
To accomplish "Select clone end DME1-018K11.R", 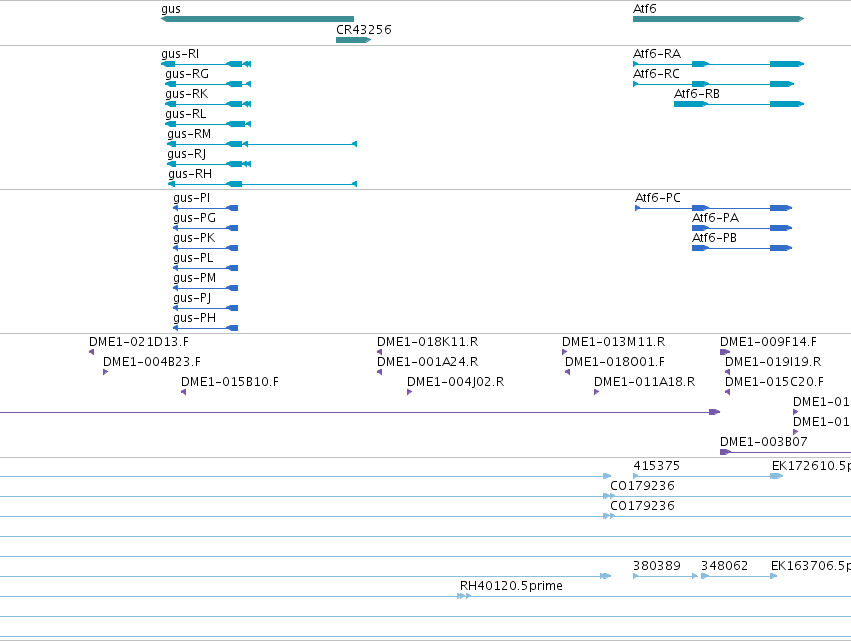I will tap(379, 352).
